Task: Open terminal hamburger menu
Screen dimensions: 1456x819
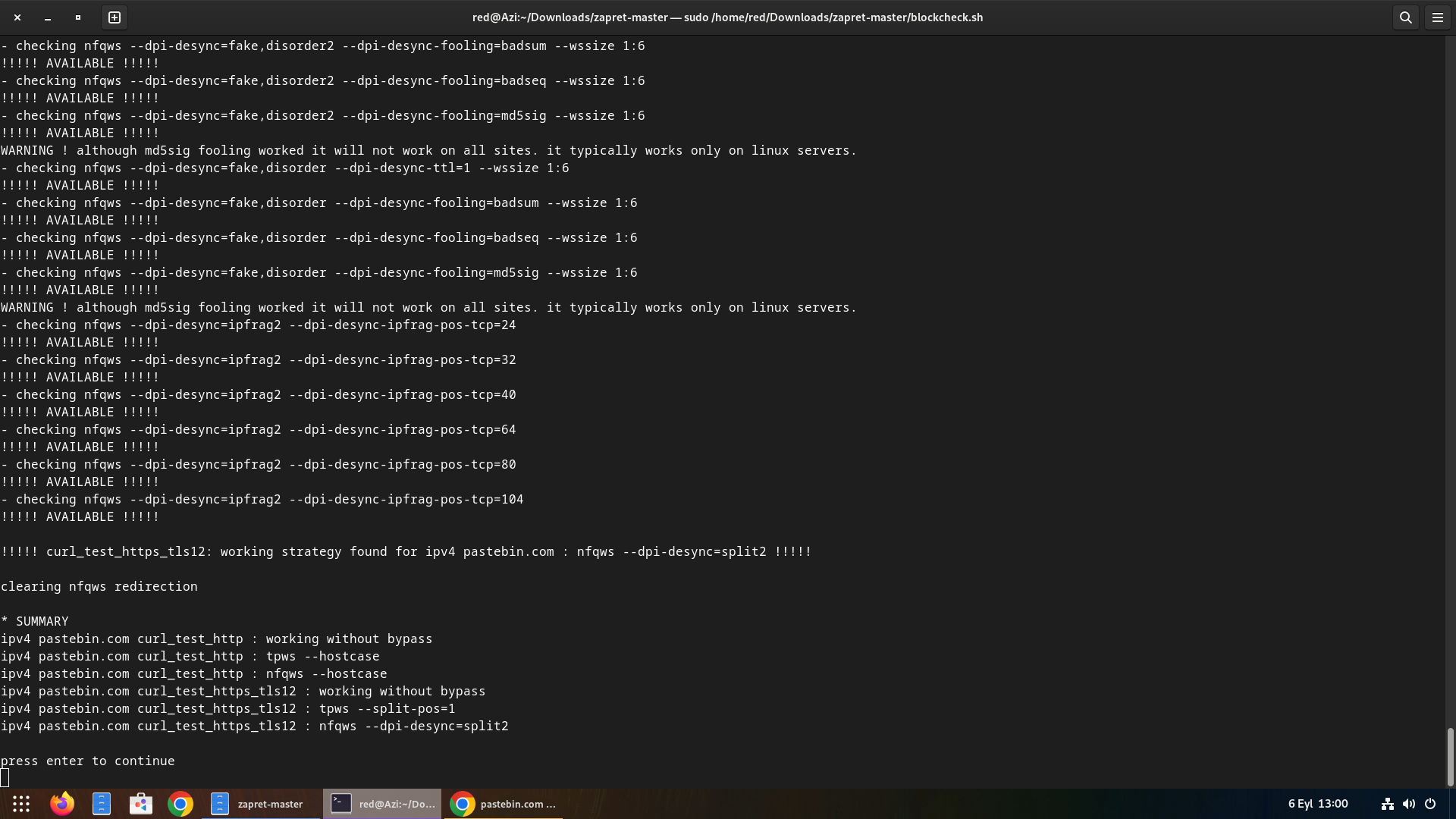Action: pos(1437,17)
